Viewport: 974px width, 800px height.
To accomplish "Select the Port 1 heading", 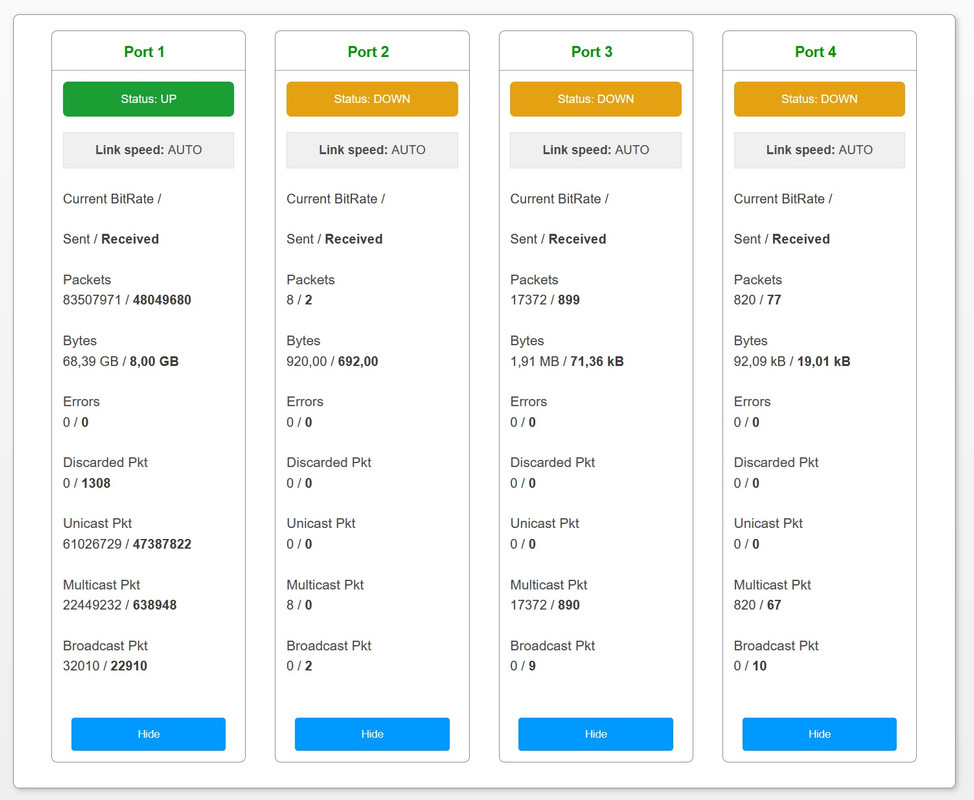I will (144, 52).
